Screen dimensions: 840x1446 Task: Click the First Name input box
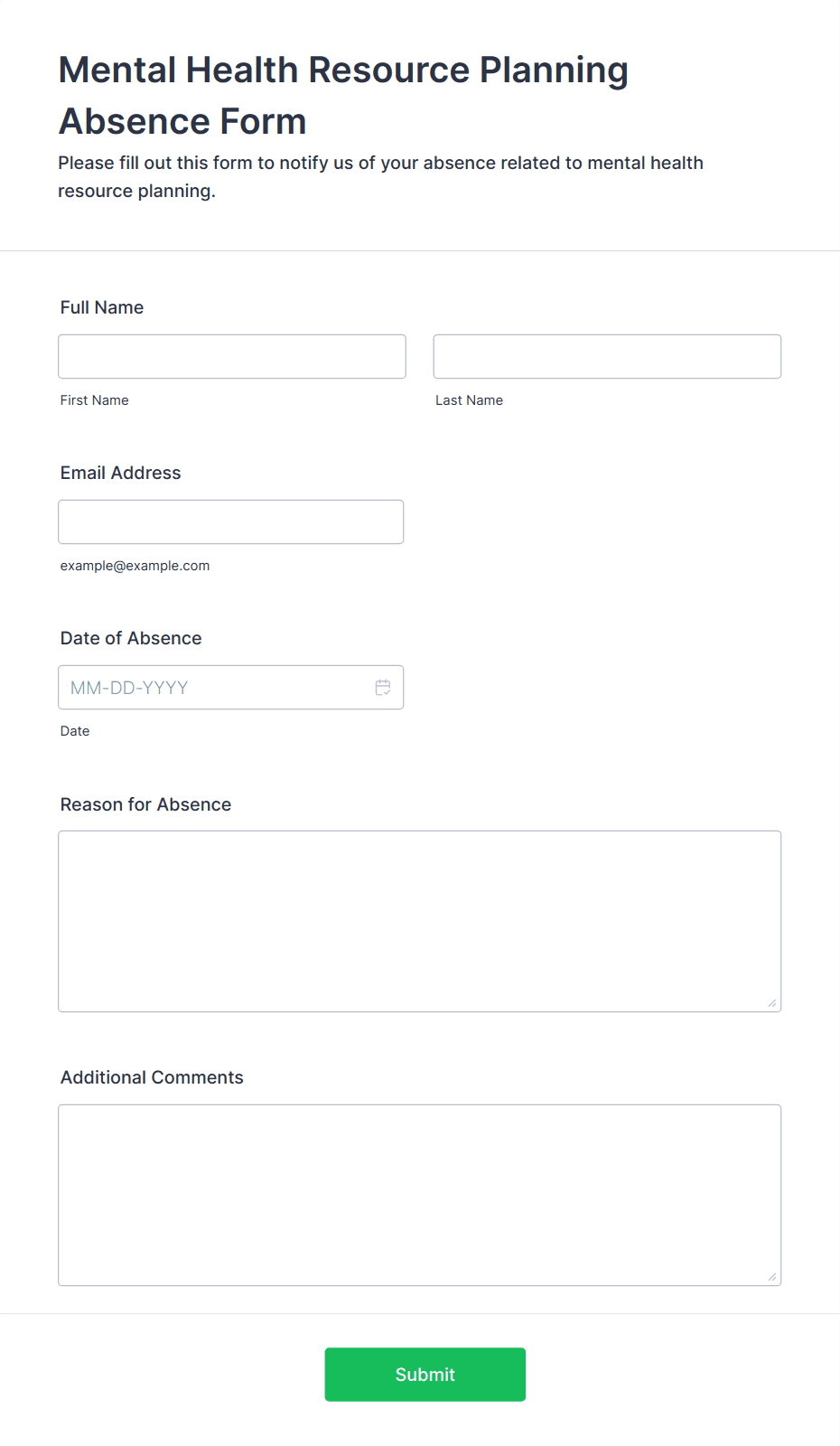click(x=232, y=356)
